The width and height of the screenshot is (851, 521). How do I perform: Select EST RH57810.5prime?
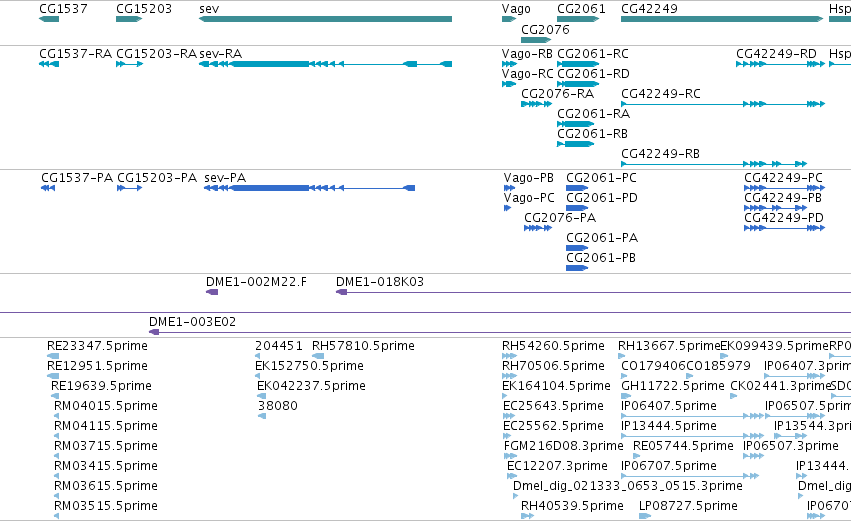pyautogui.click(x=318, y=357)
